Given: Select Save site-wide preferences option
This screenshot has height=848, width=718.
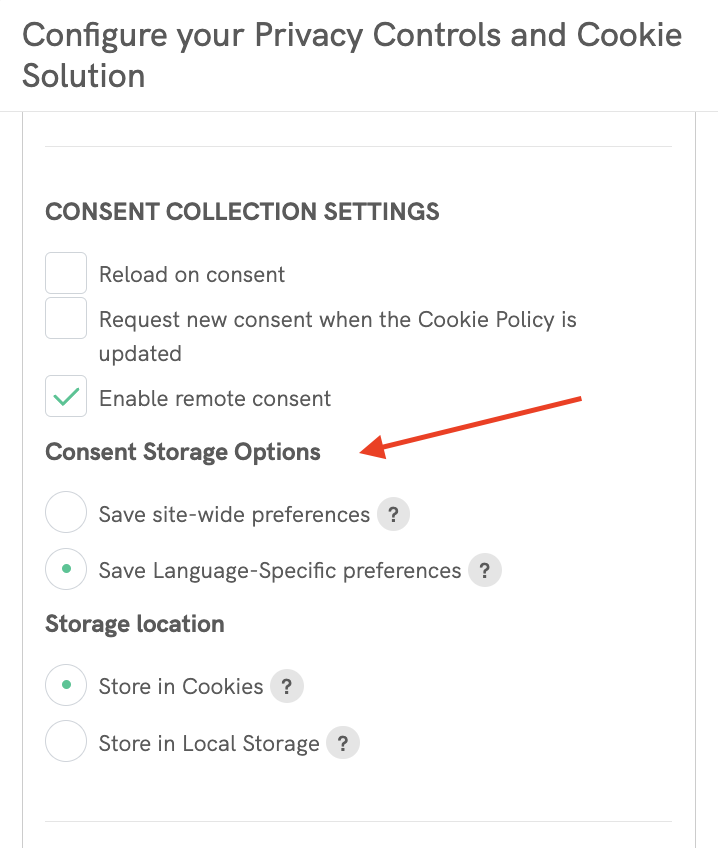Looking at the screenshot, I should (x=65, y=512).
